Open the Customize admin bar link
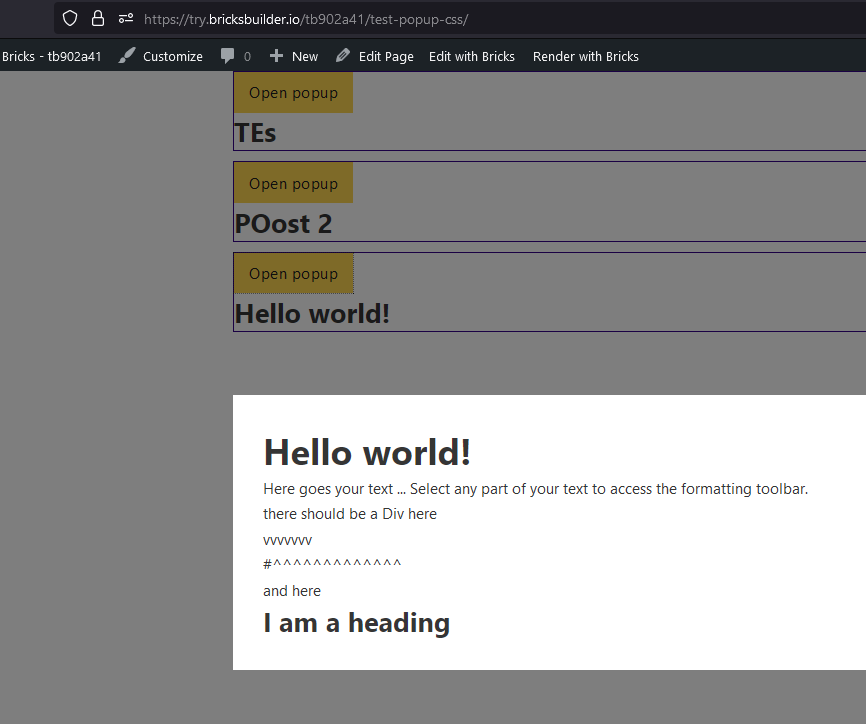 tap(172, 56)
